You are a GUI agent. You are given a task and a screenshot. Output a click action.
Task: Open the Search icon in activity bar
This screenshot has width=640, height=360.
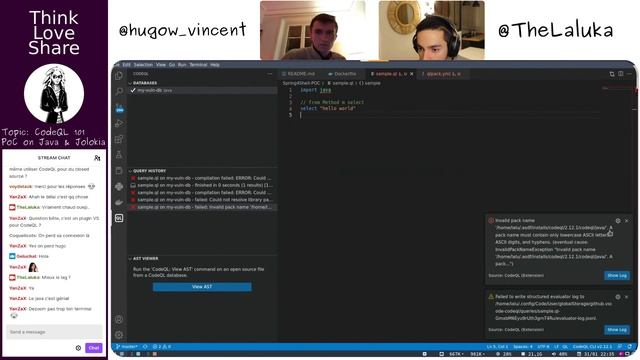[119, 91]
